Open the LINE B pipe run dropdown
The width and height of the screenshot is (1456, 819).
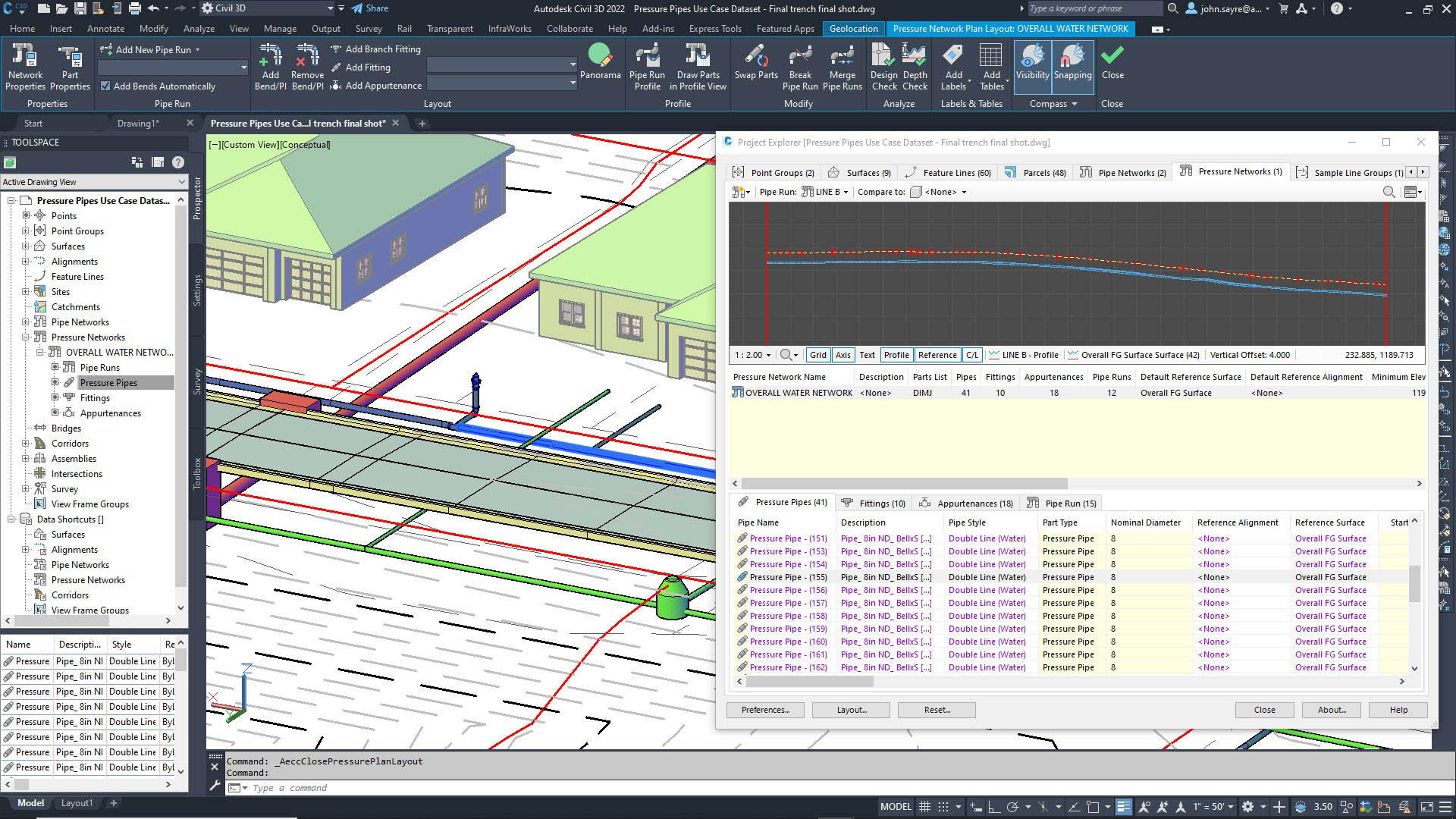(x=846, y=192)
